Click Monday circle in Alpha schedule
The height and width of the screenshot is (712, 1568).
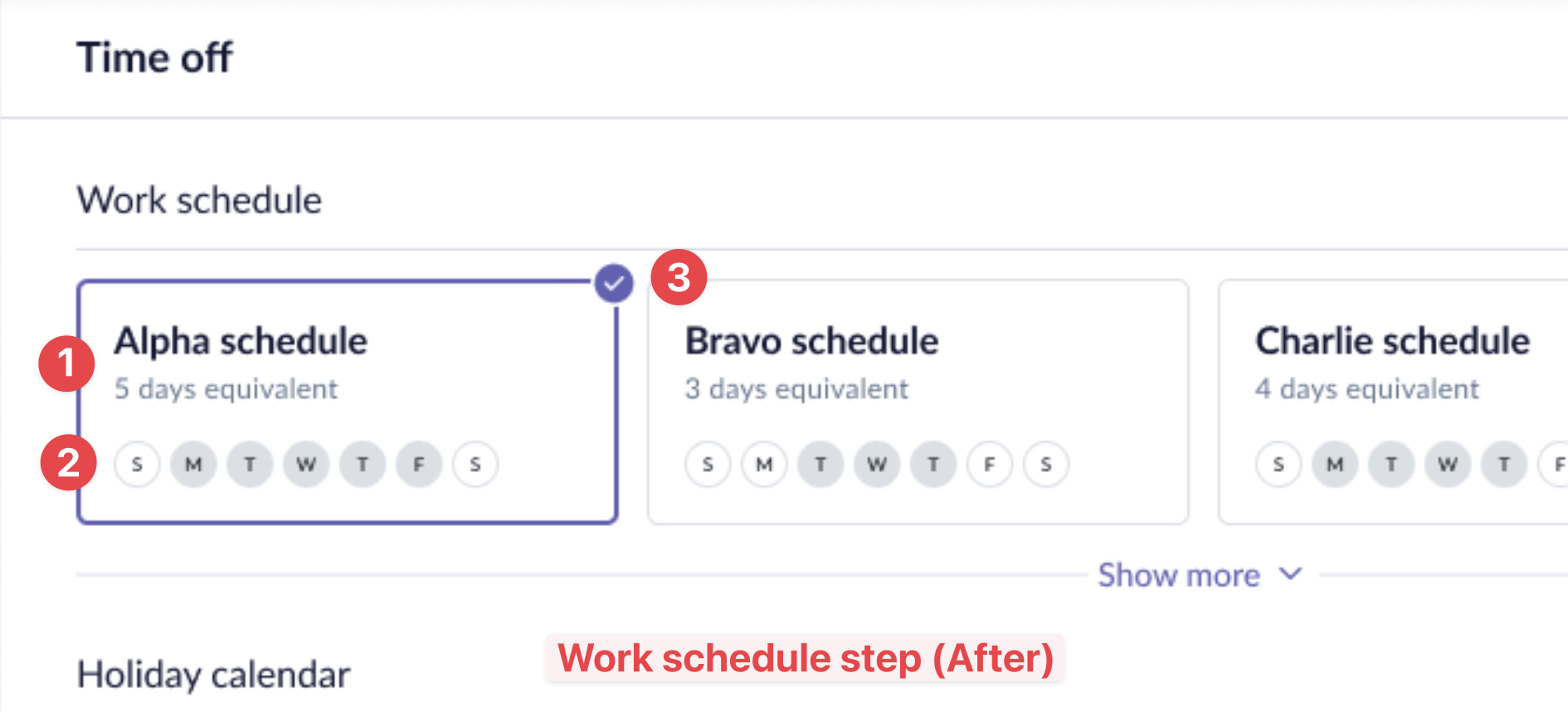point(193,464)
